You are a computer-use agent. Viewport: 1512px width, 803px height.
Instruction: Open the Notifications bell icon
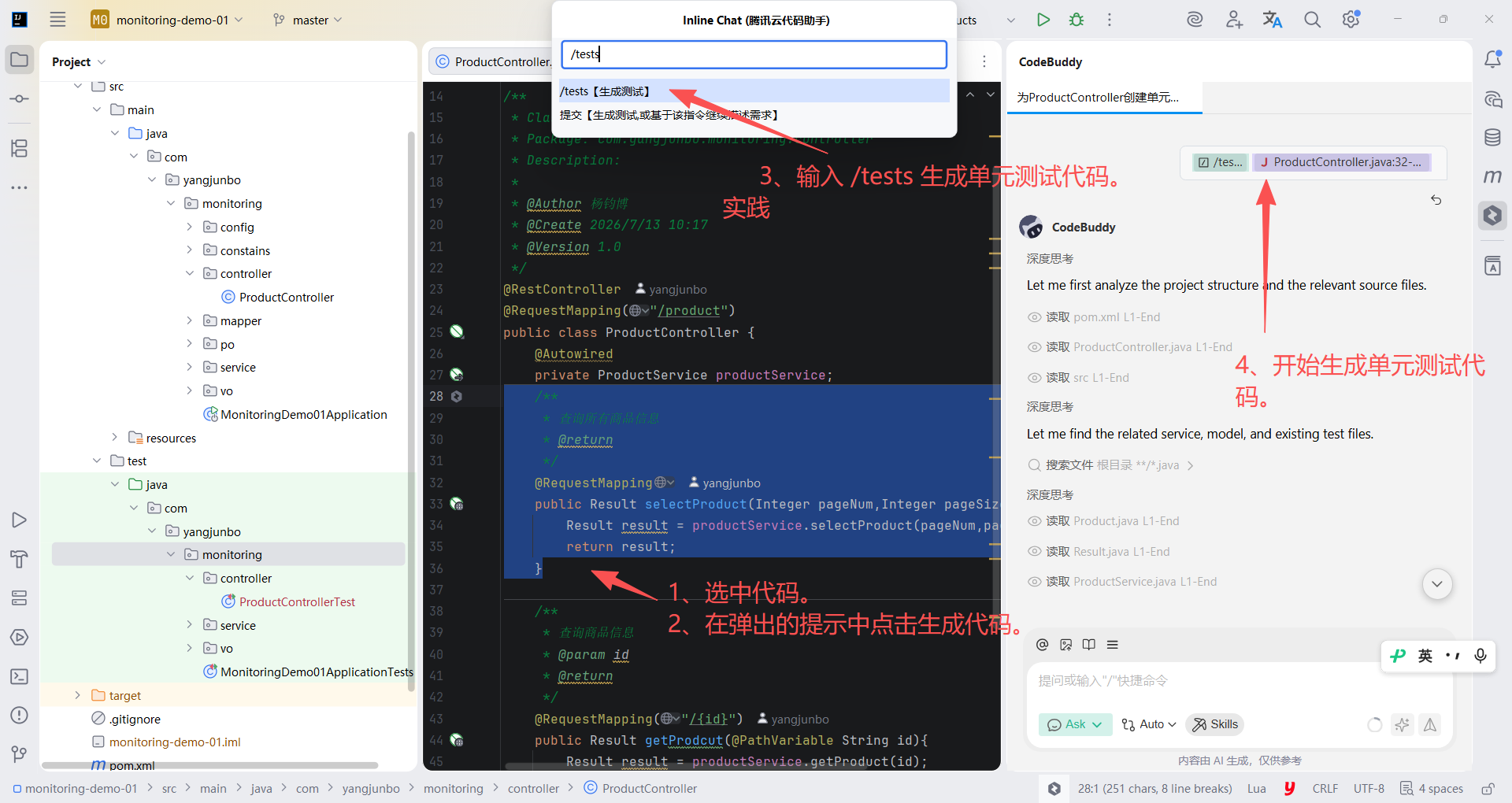coord(1492,60)
